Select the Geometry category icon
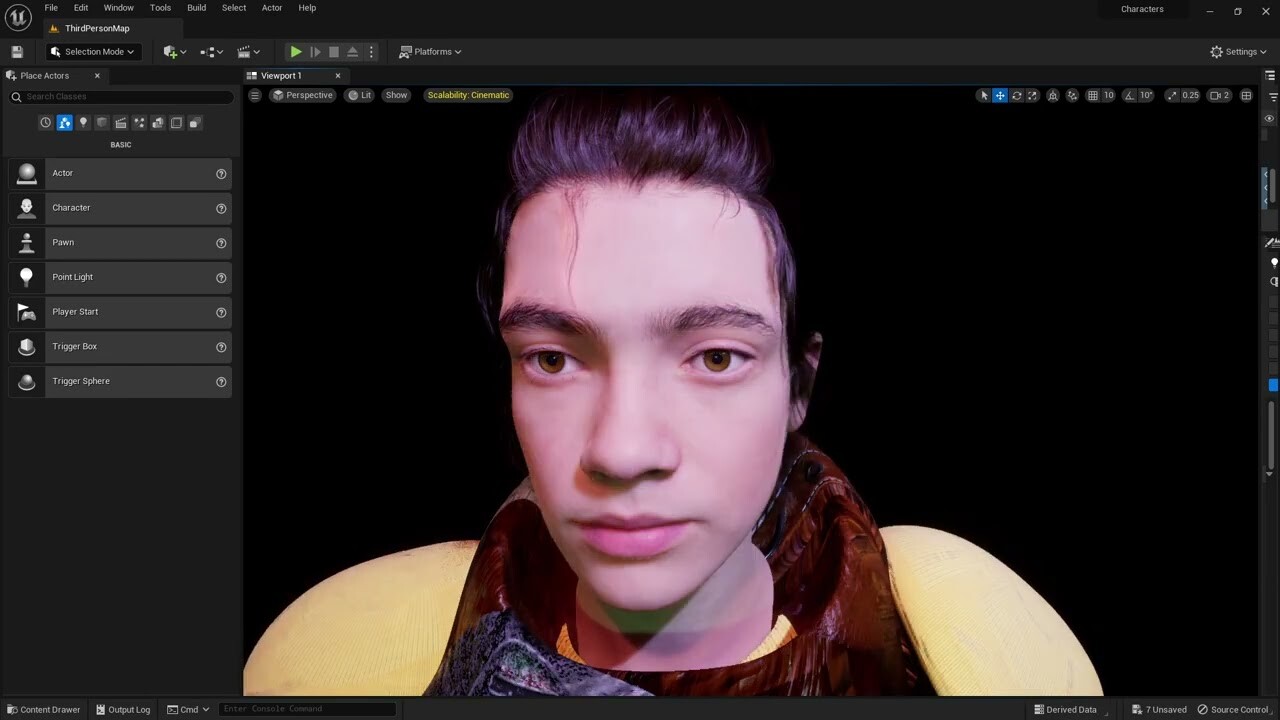The height and width of the screenshot is (720, 1280). pos(158,123)
